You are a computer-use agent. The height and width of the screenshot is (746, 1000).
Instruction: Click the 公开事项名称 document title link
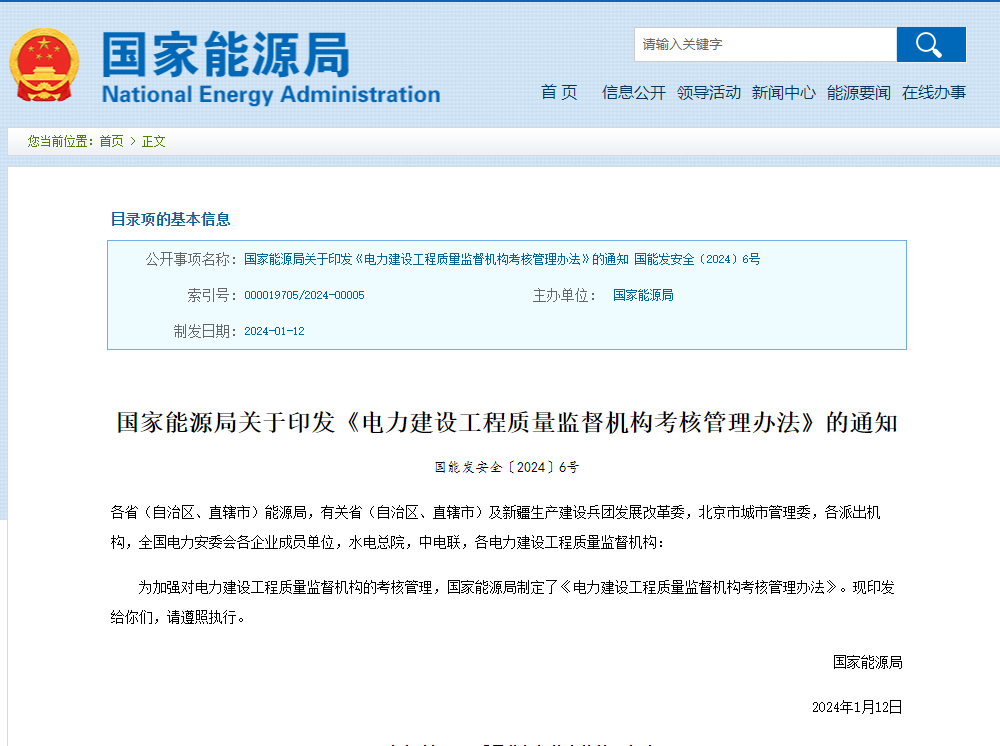tap(502, 259)
